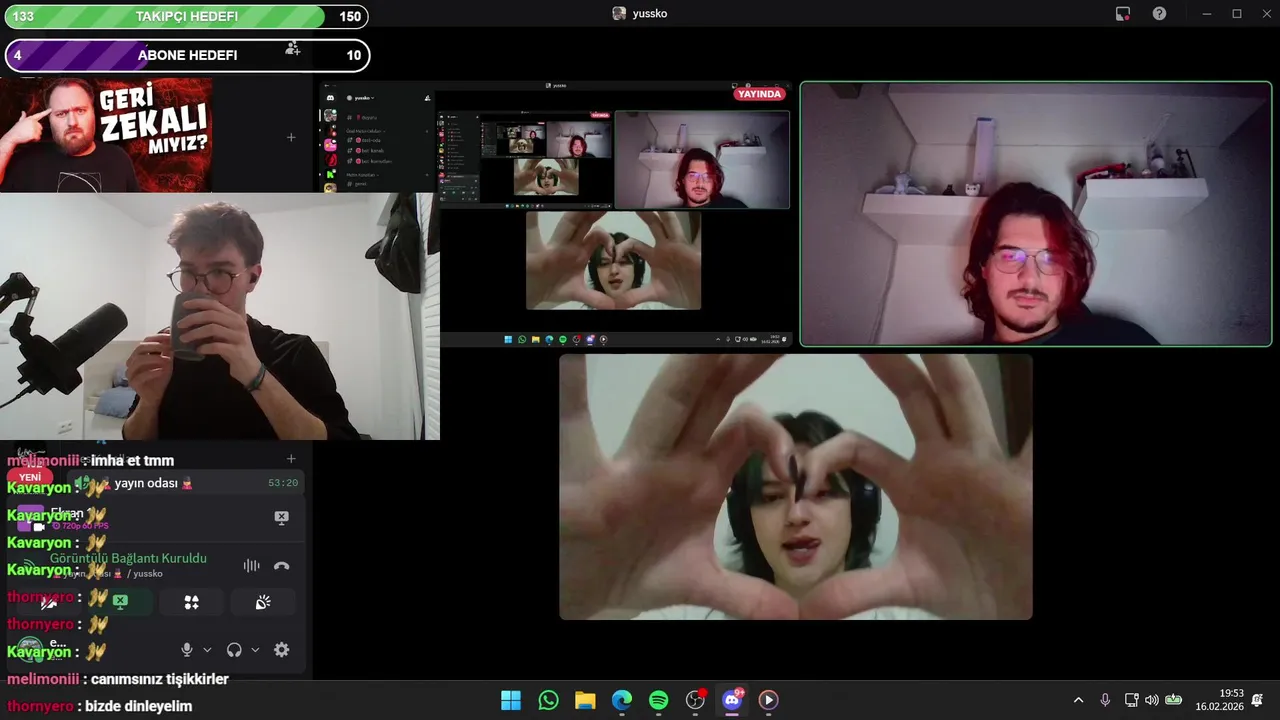Screen dimensions: 1280x720
Task: Expand microphone input device options chevron
Action: 207,650
